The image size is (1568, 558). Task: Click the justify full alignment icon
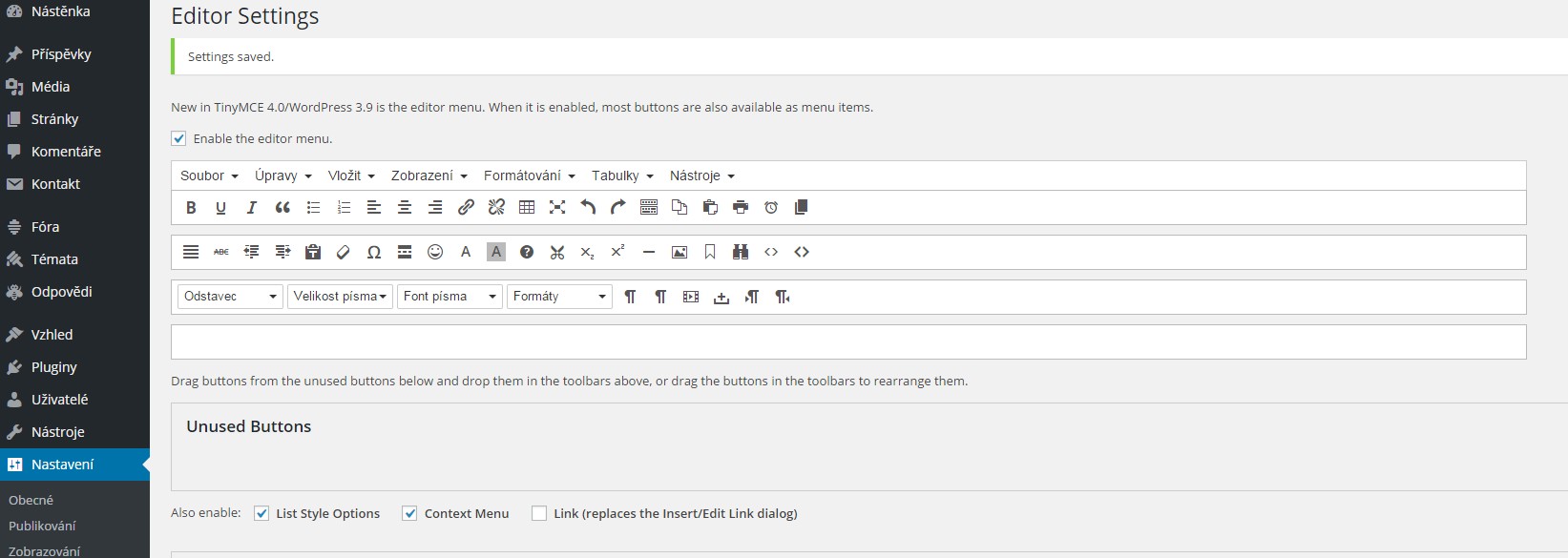[x=191, y=252]
